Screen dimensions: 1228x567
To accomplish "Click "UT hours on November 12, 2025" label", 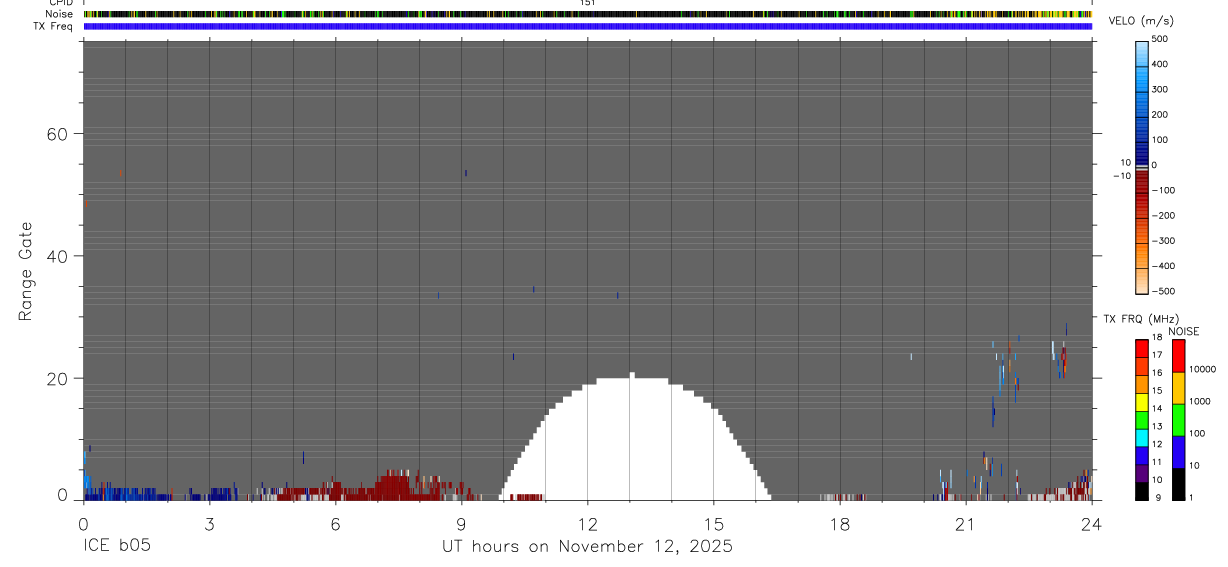I will (x=587, y=546).
